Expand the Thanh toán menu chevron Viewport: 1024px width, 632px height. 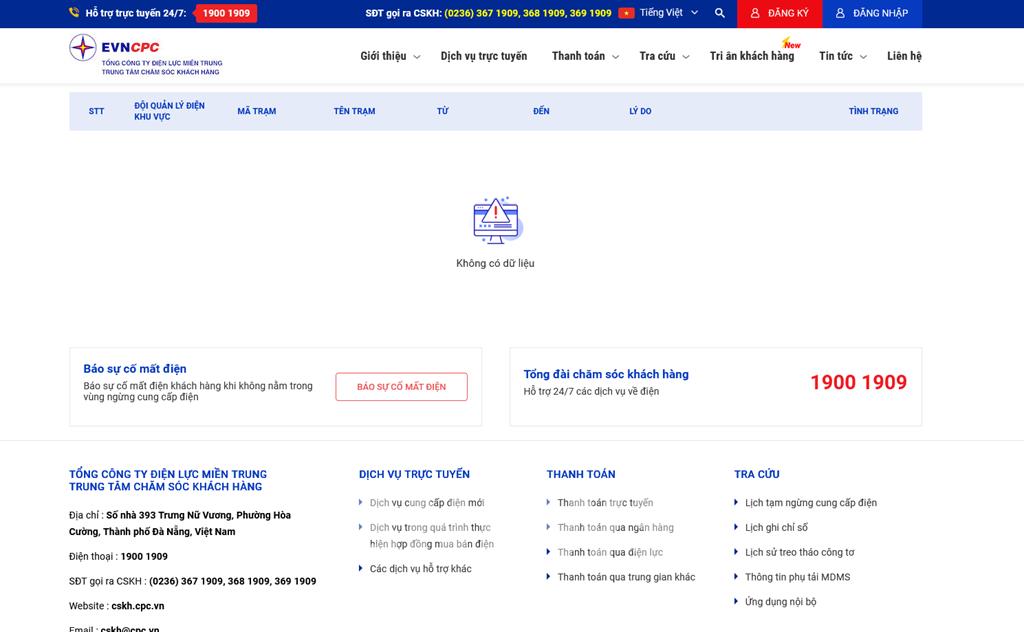(x=616, y=57)
